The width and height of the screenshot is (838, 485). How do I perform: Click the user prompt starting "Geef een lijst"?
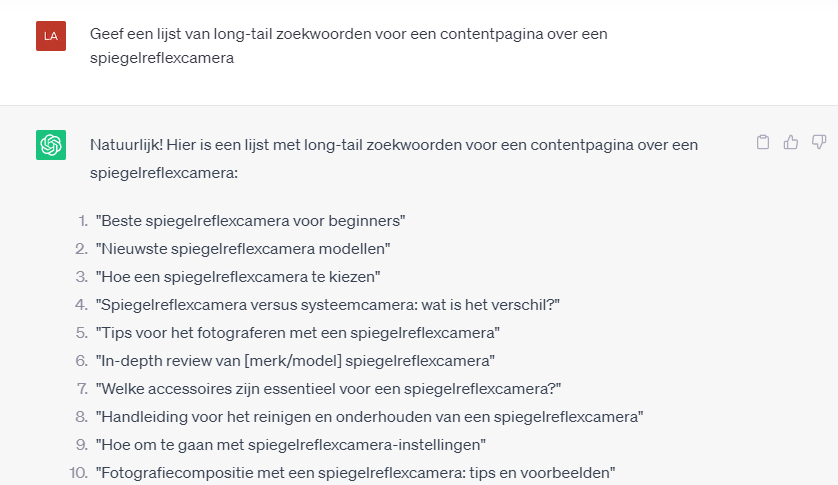coord(348,34)
